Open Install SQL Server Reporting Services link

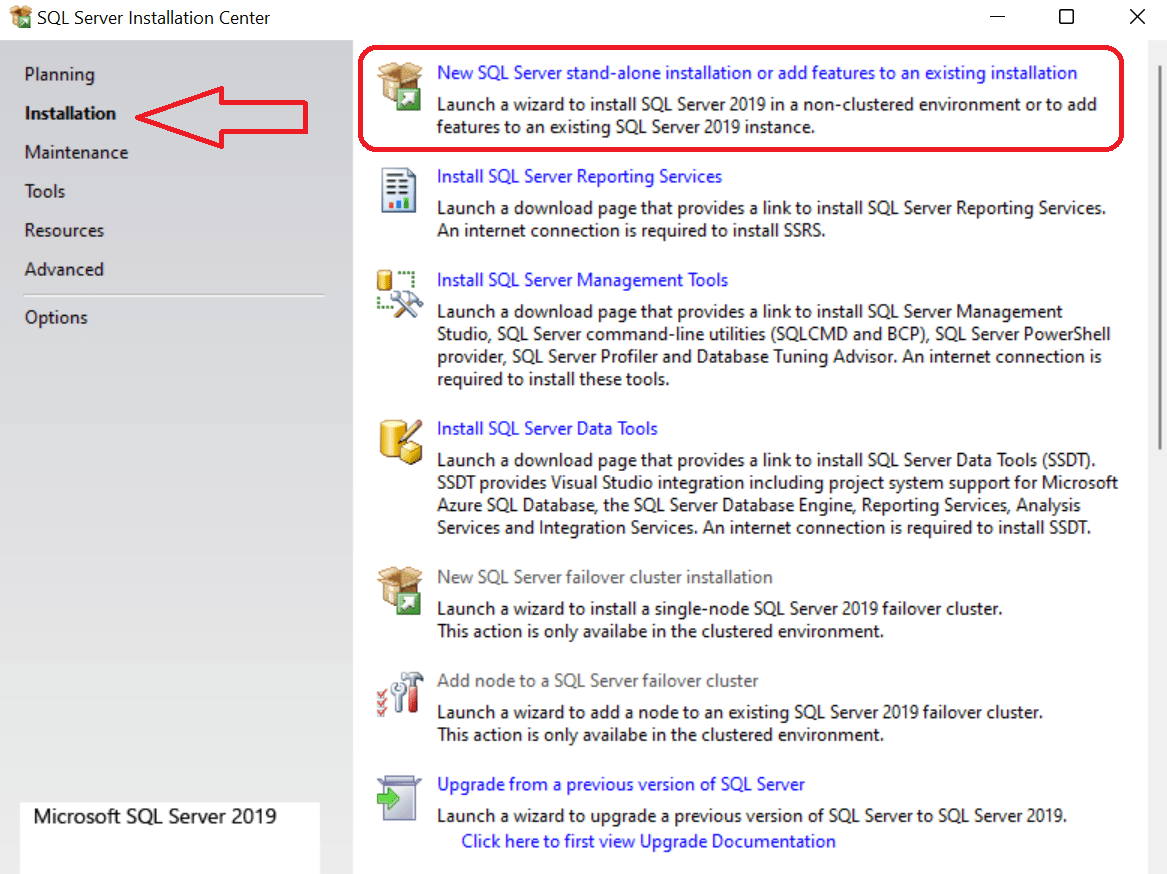pos(579,176)
